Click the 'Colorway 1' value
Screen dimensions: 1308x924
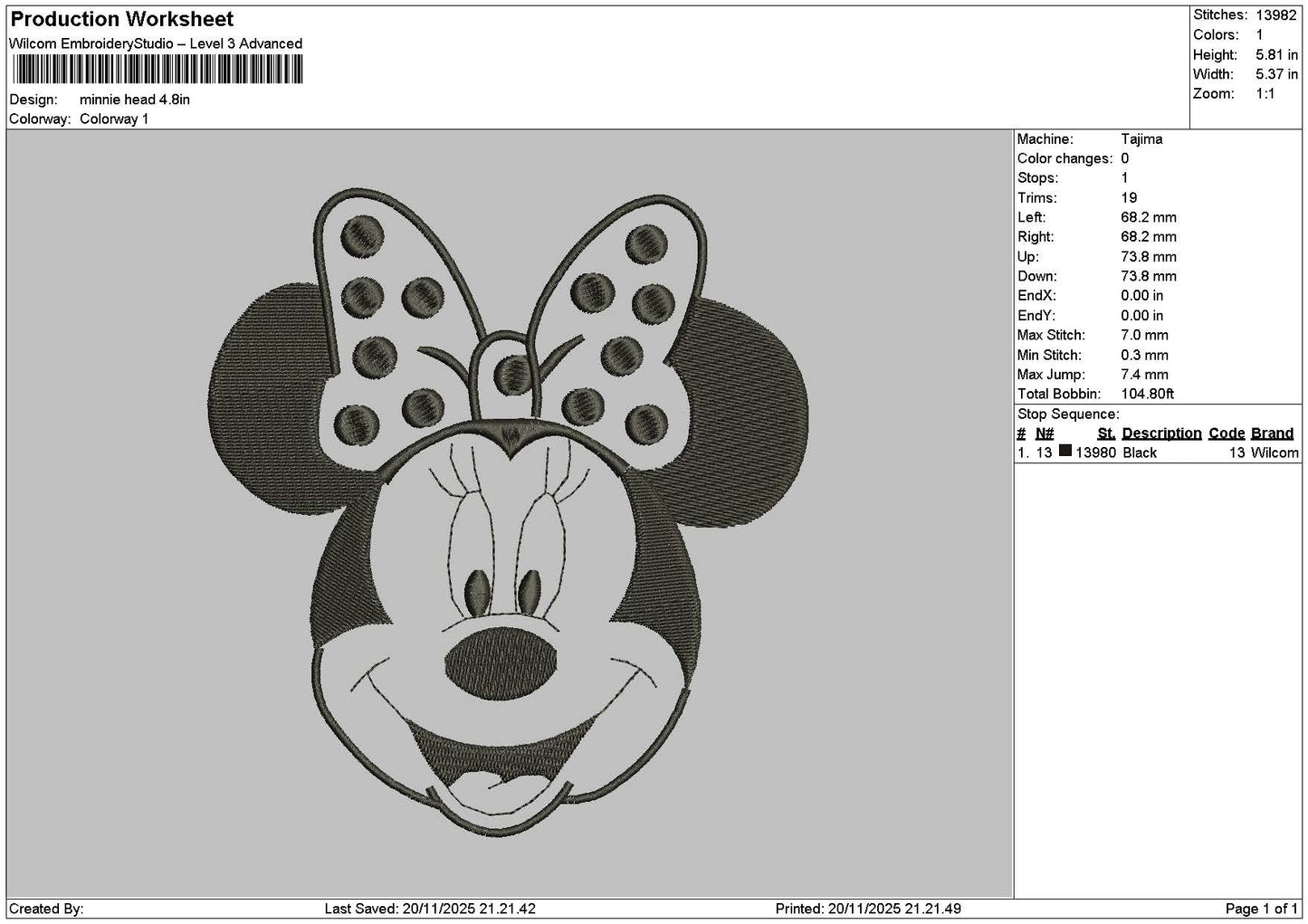point(114,119)
